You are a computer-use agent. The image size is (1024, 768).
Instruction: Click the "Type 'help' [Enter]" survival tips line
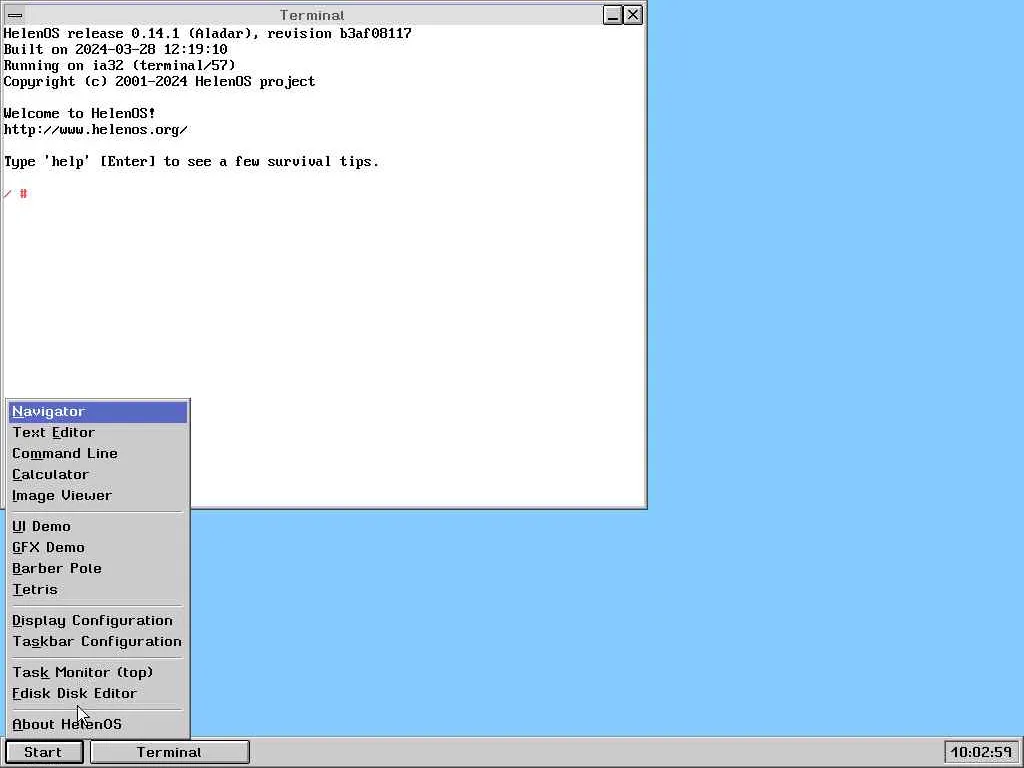[191, 161]
